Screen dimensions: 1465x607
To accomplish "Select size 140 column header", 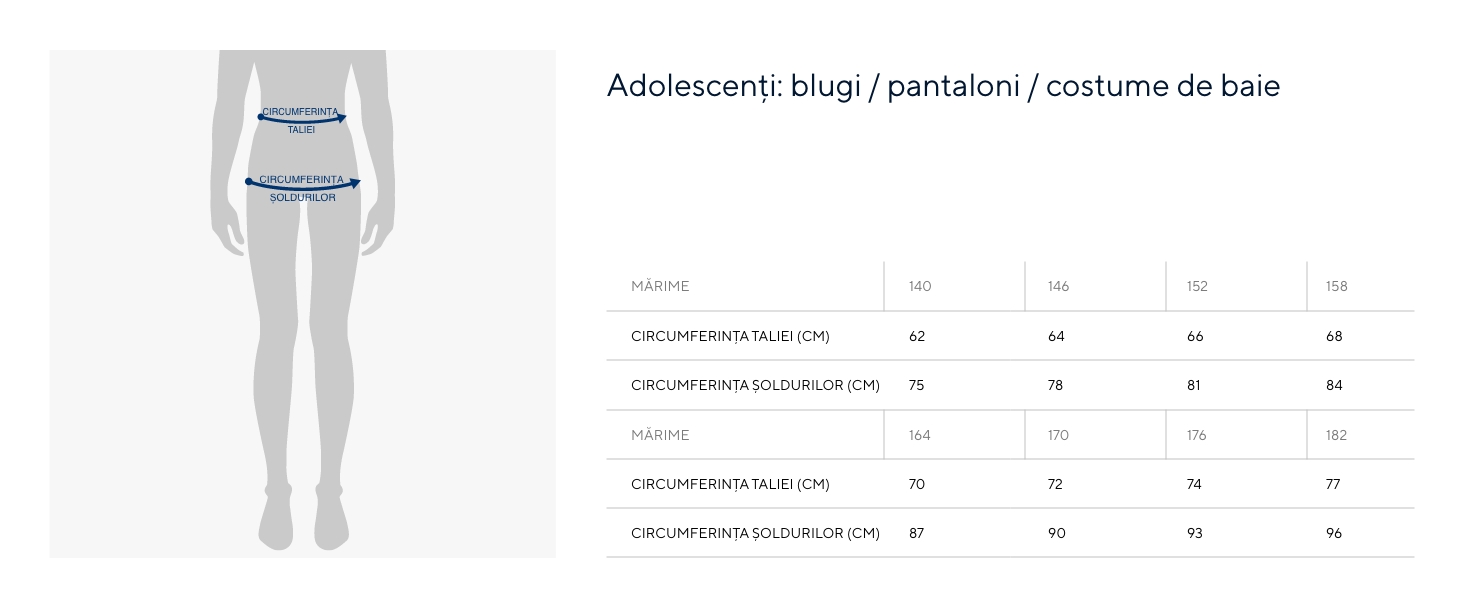I will pyautogui.click(x=920, y=287).
